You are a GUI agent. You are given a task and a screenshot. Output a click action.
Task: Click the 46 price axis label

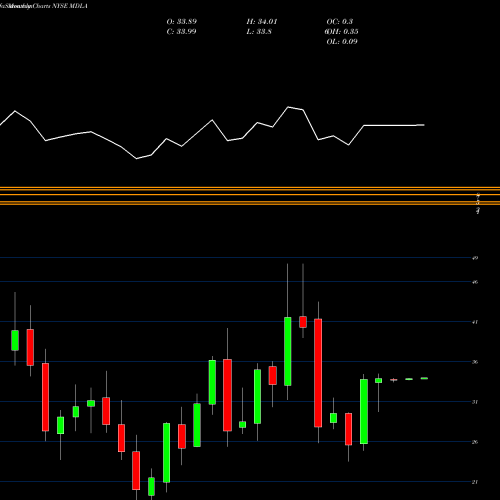(475, 282)
